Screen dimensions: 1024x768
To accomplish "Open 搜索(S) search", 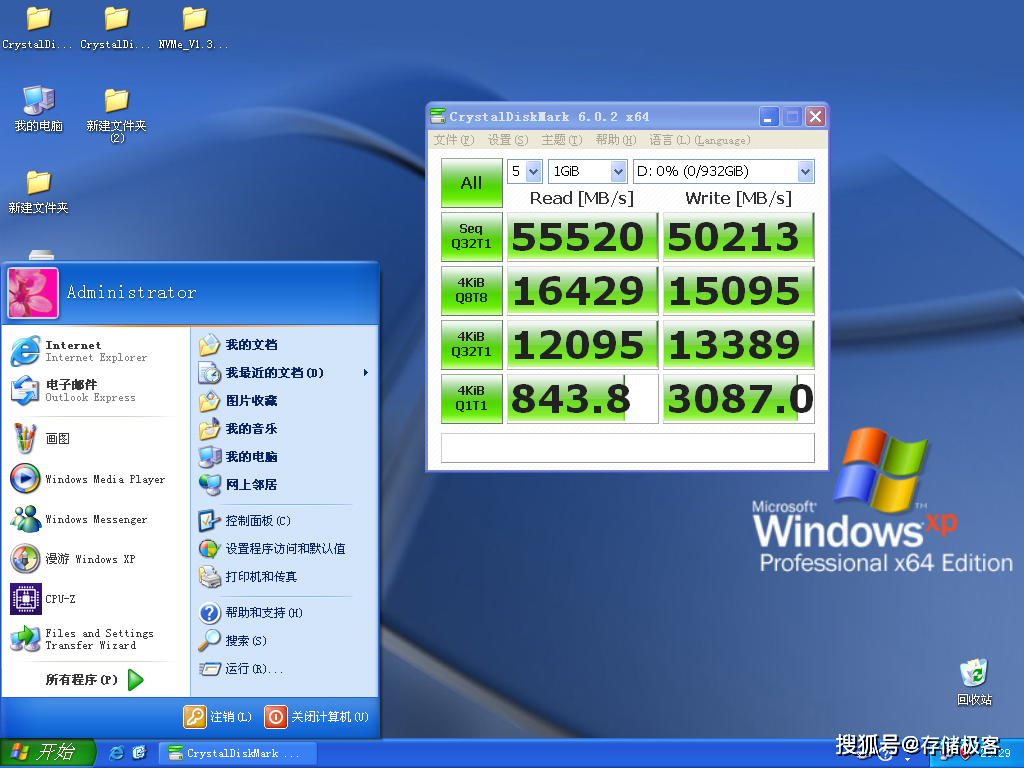I will point(284,641).
